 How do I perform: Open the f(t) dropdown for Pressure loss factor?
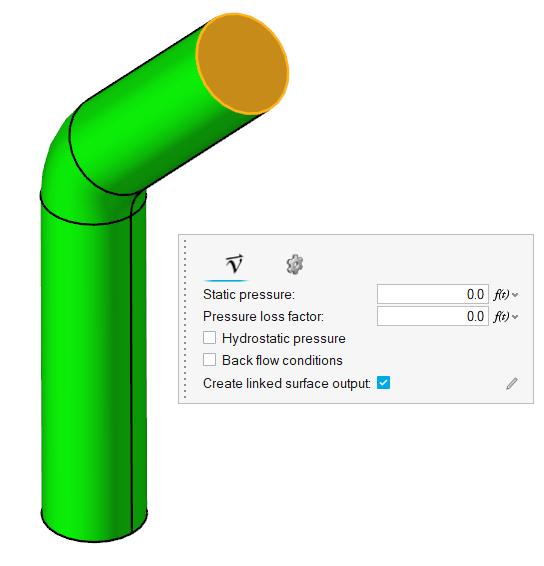pos(506,317)
